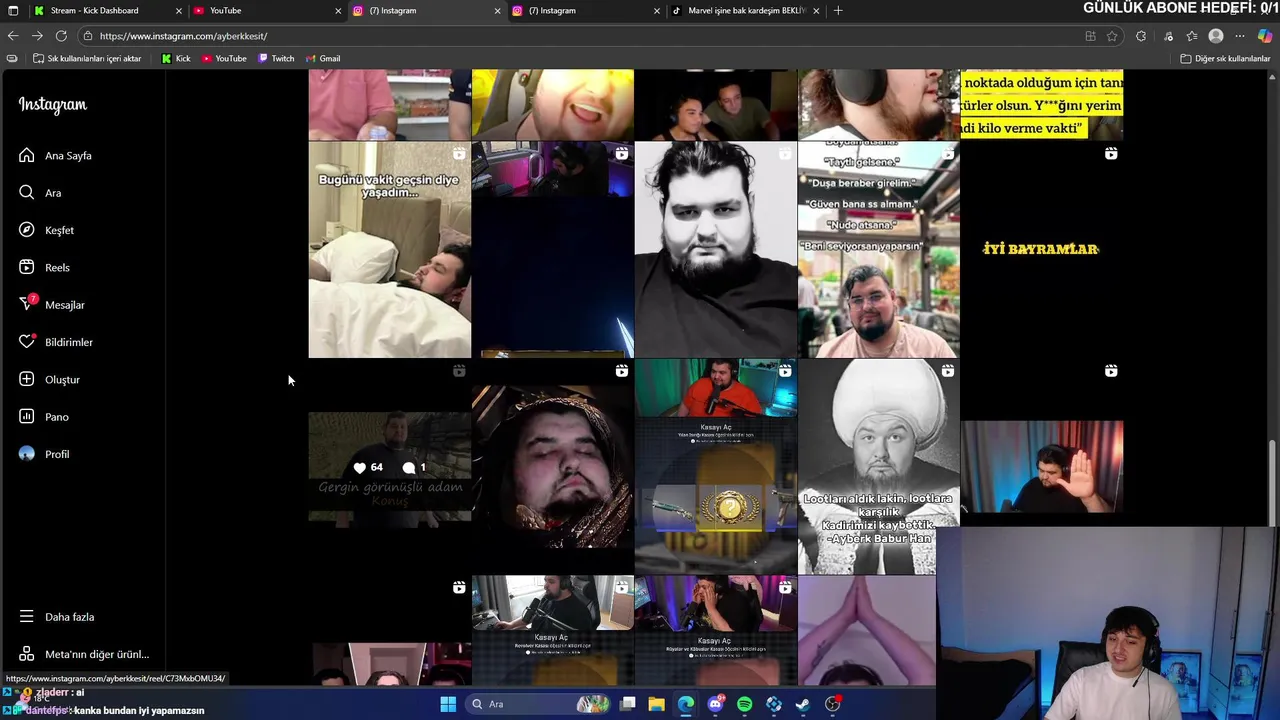Open Meta'nın diğer ürünleri grid icon
1280x720 pixels.
click(26, 654)
